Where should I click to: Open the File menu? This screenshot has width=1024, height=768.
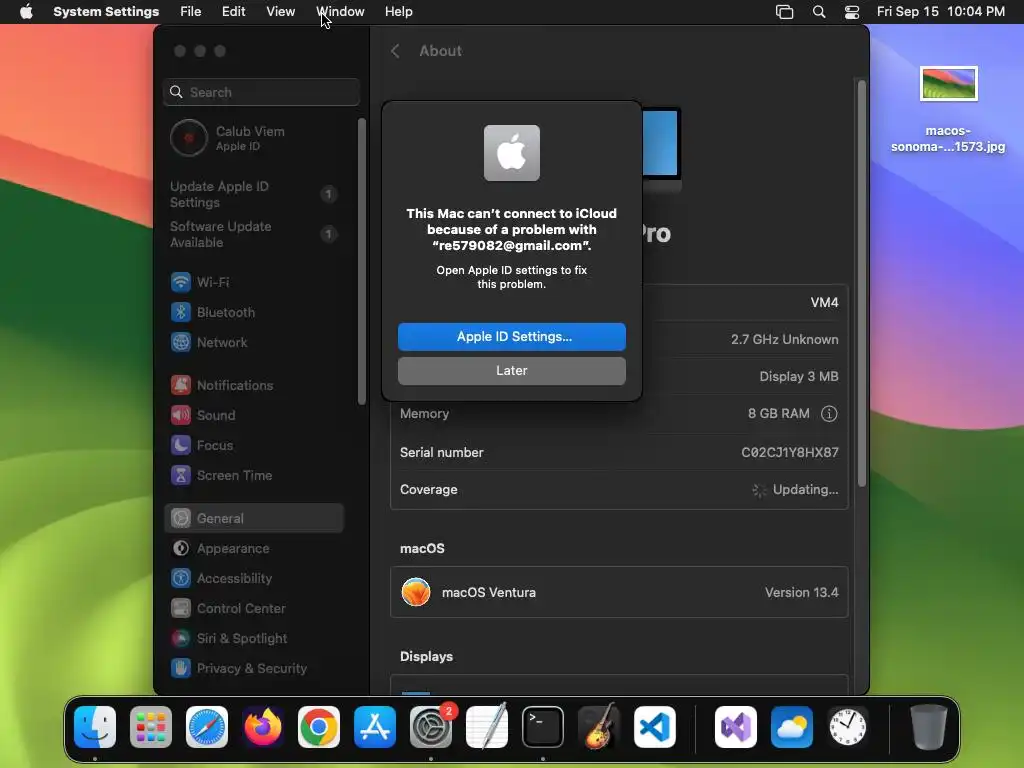[191, 12]
